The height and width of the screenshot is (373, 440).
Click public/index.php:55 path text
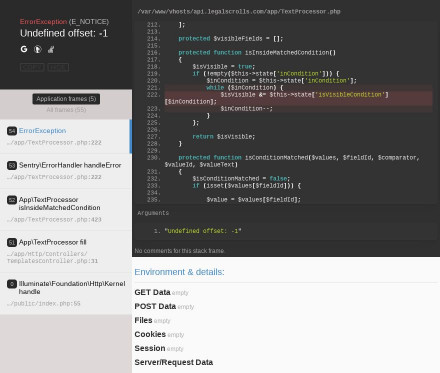[44, 304]
